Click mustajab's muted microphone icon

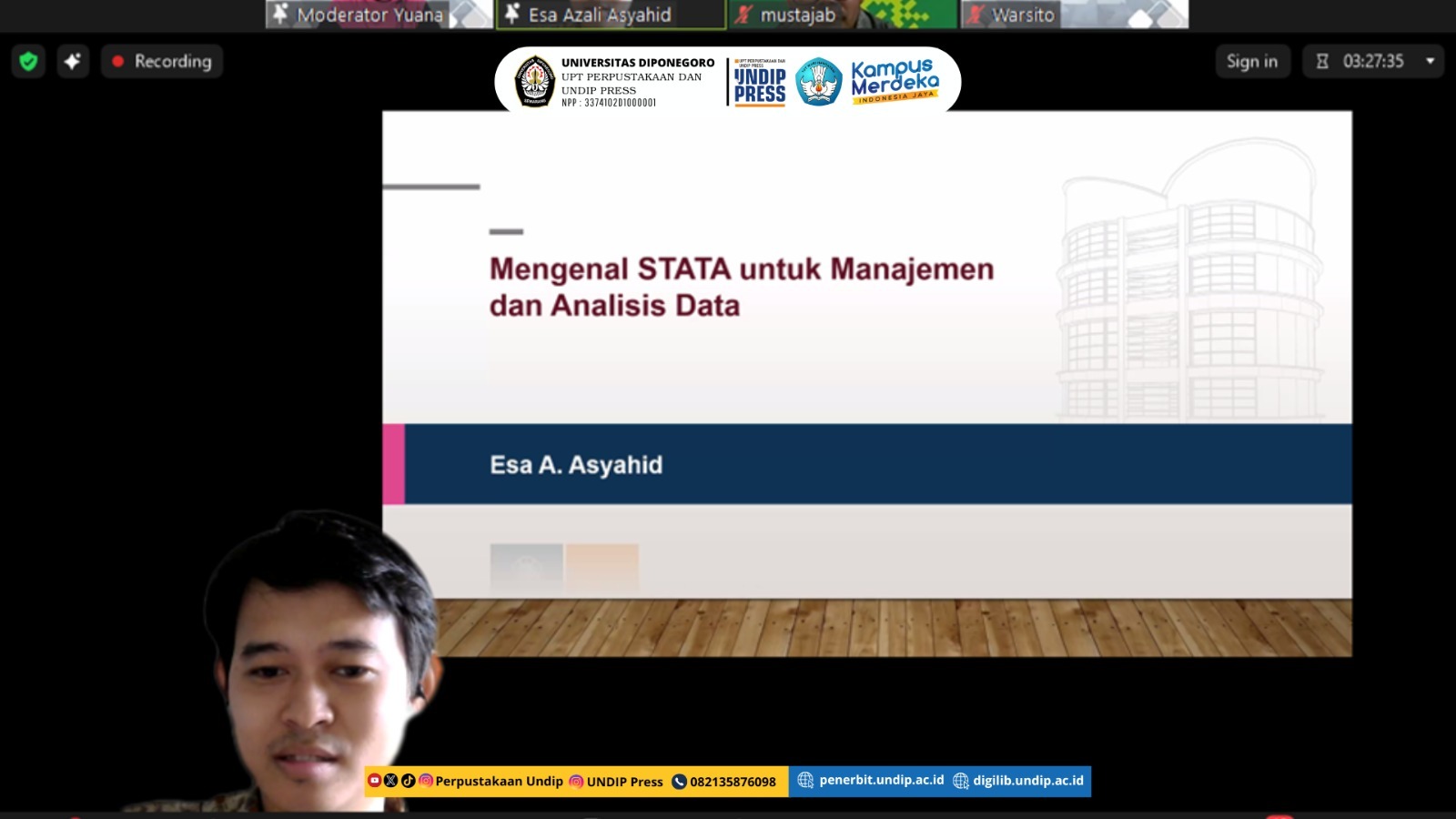click(x=744, y=15)
